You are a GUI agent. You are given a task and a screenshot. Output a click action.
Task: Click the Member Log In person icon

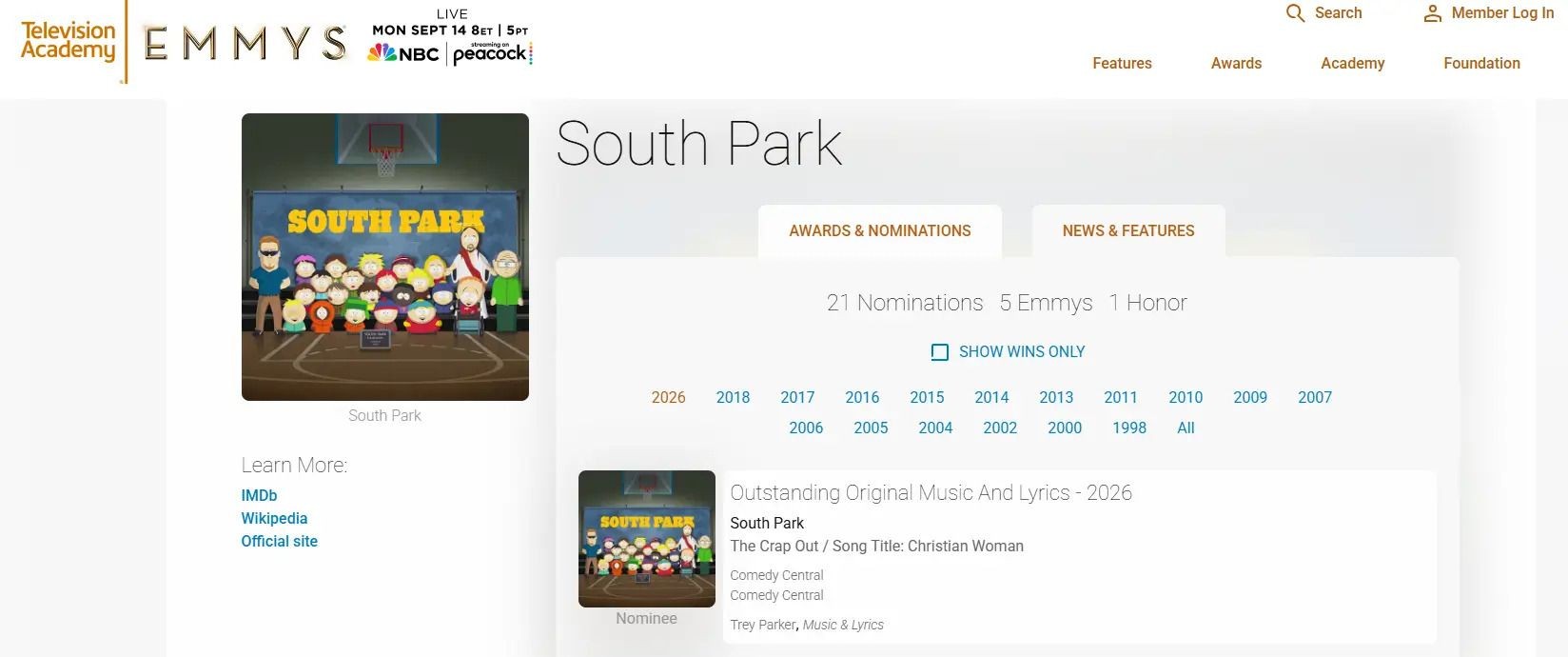[x=1432, y=13]
